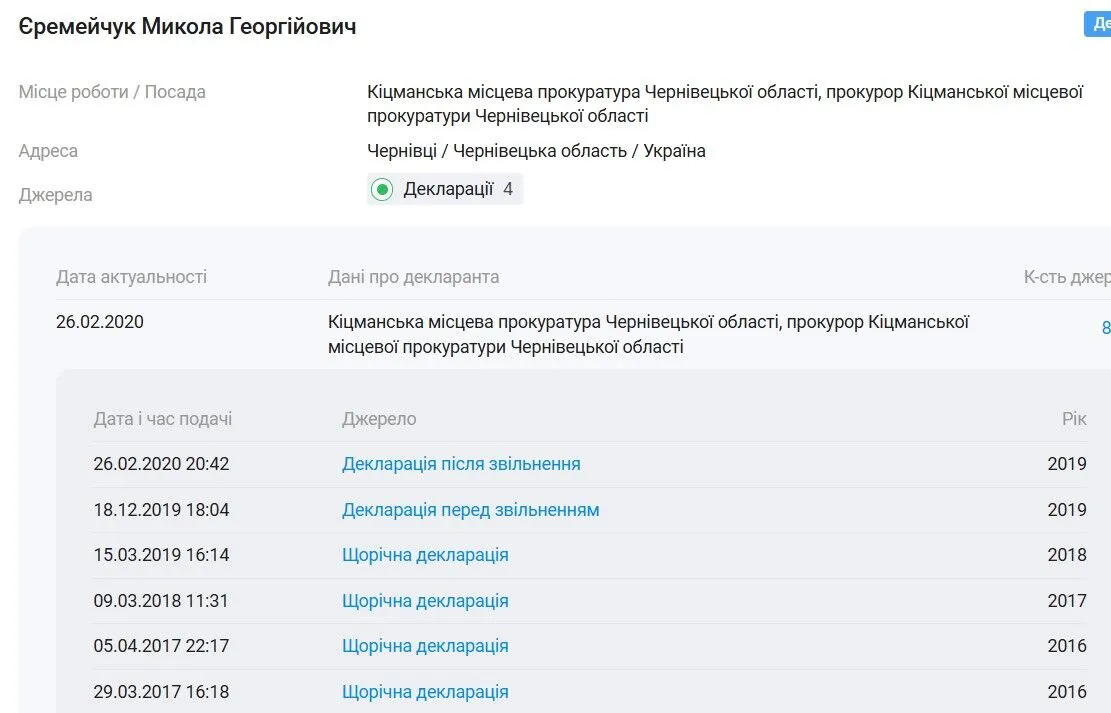Viewport: 1111px width, 713px height.
Task: Select address Чернівці / Чернівецька область / Україна
Action: 536,151
